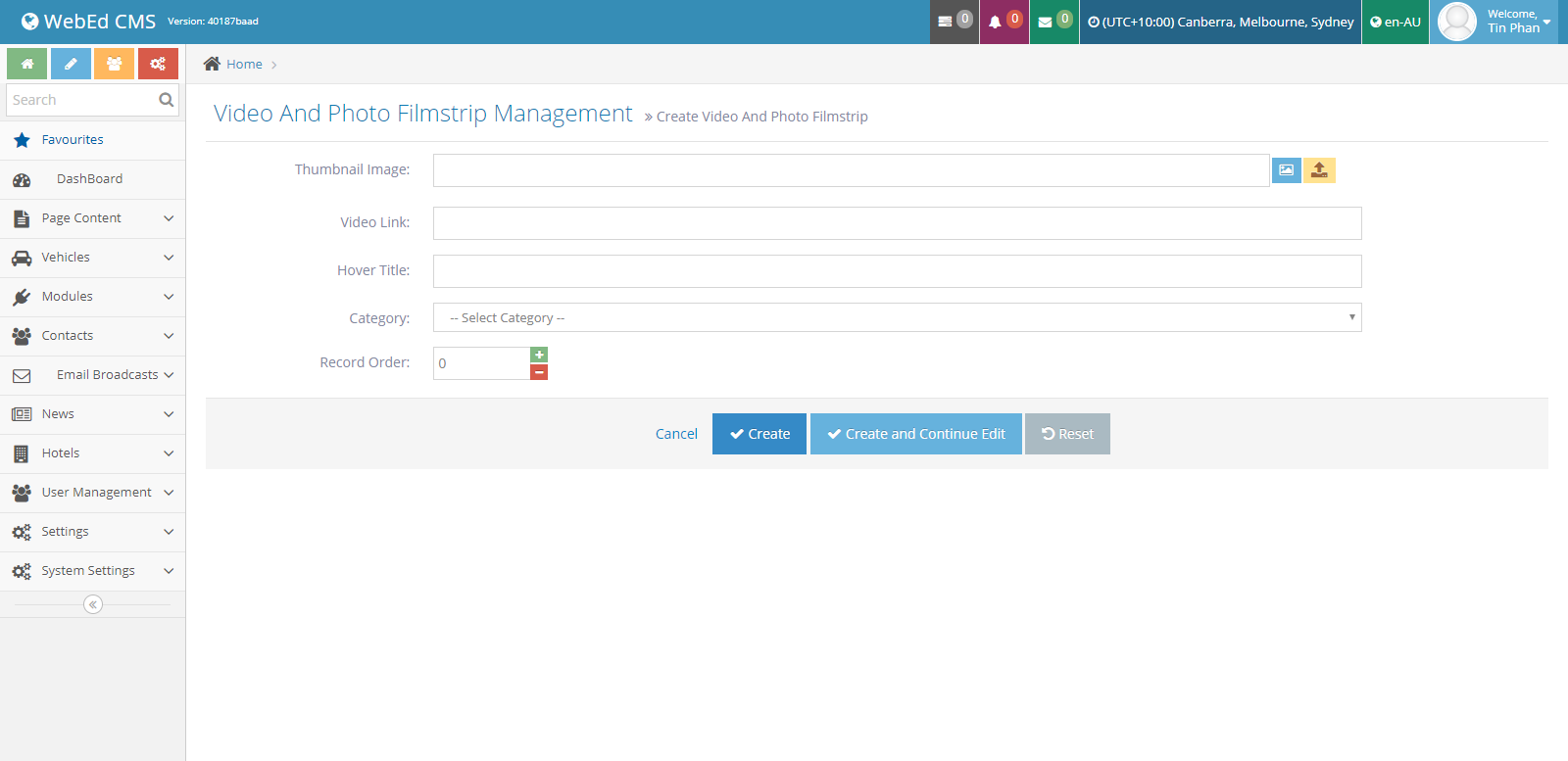Image resolution: width=1568 pixels, height=761 pixels.
Task: Go to DashBoard from the sidebar
Action: [89, 179]
